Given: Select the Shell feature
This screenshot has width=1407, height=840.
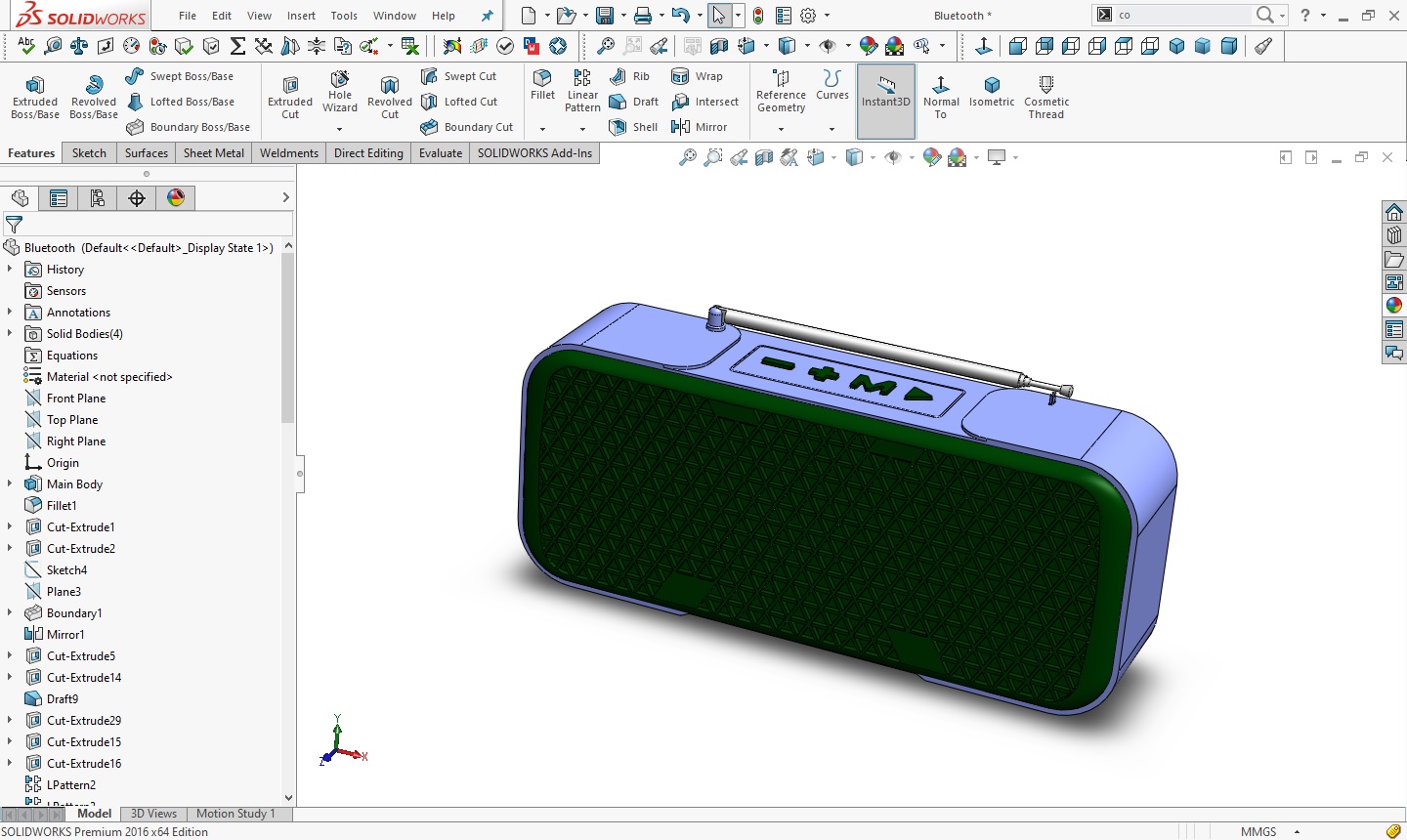Looking at the screenshot, I should pyautogui.click(x=633, y=127).
